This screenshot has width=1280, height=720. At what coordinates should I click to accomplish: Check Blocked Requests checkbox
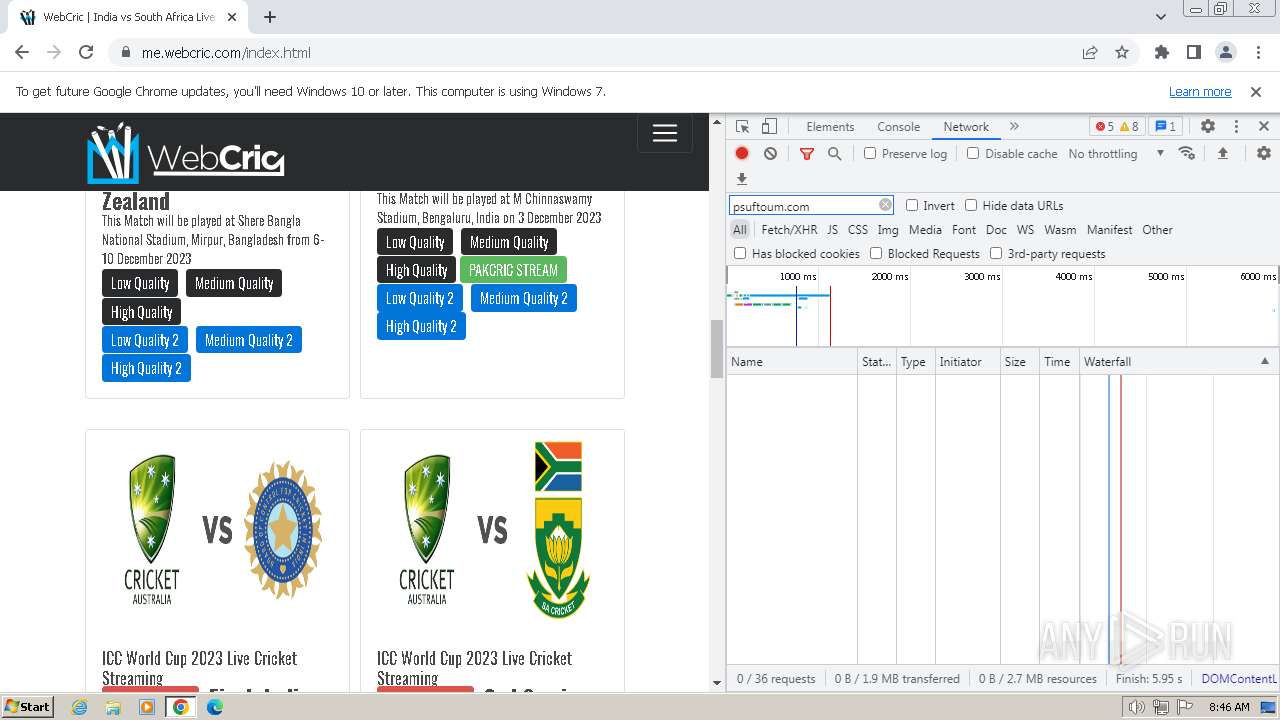pyautogui.click(x=876, y=253)
